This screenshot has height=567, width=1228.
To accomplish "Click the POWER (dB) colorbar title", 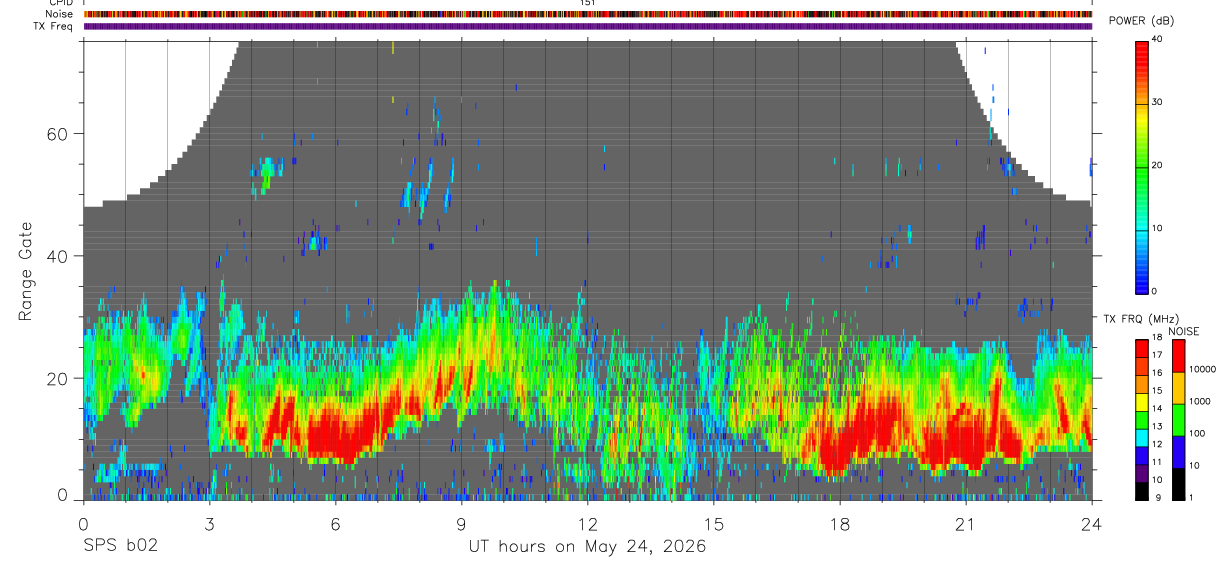I will [1142, 21].
